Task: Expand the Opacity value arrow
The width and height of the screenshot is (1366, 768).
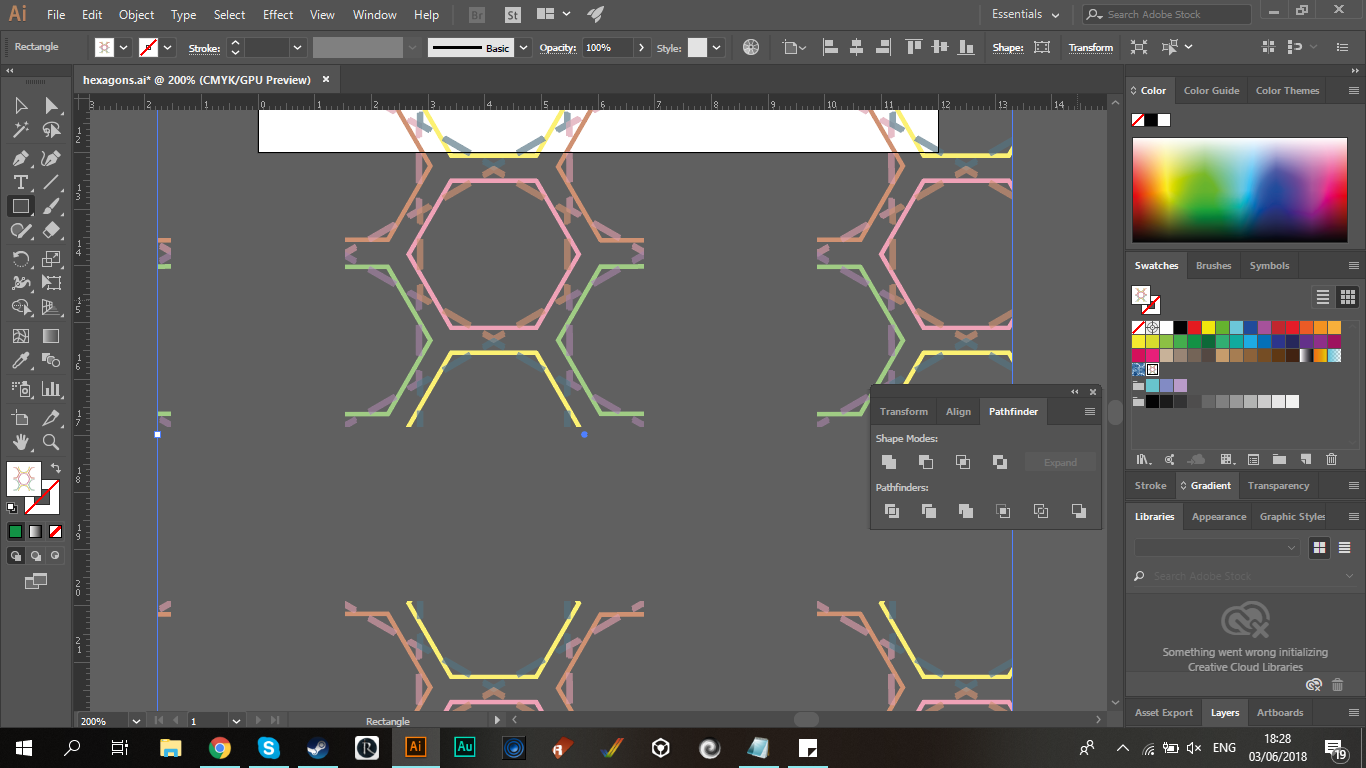Action: pos(640,47)
